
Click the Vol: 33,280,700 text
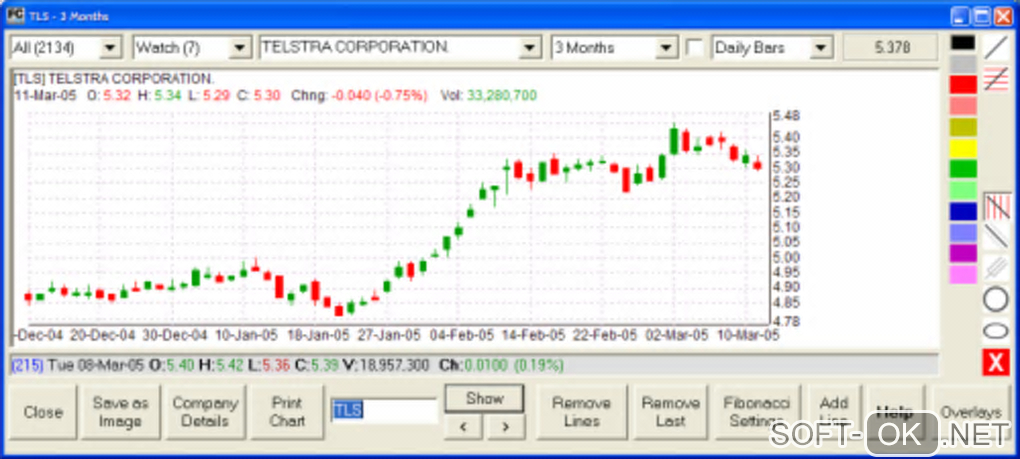pyautogui.click(x=489, y=96)
